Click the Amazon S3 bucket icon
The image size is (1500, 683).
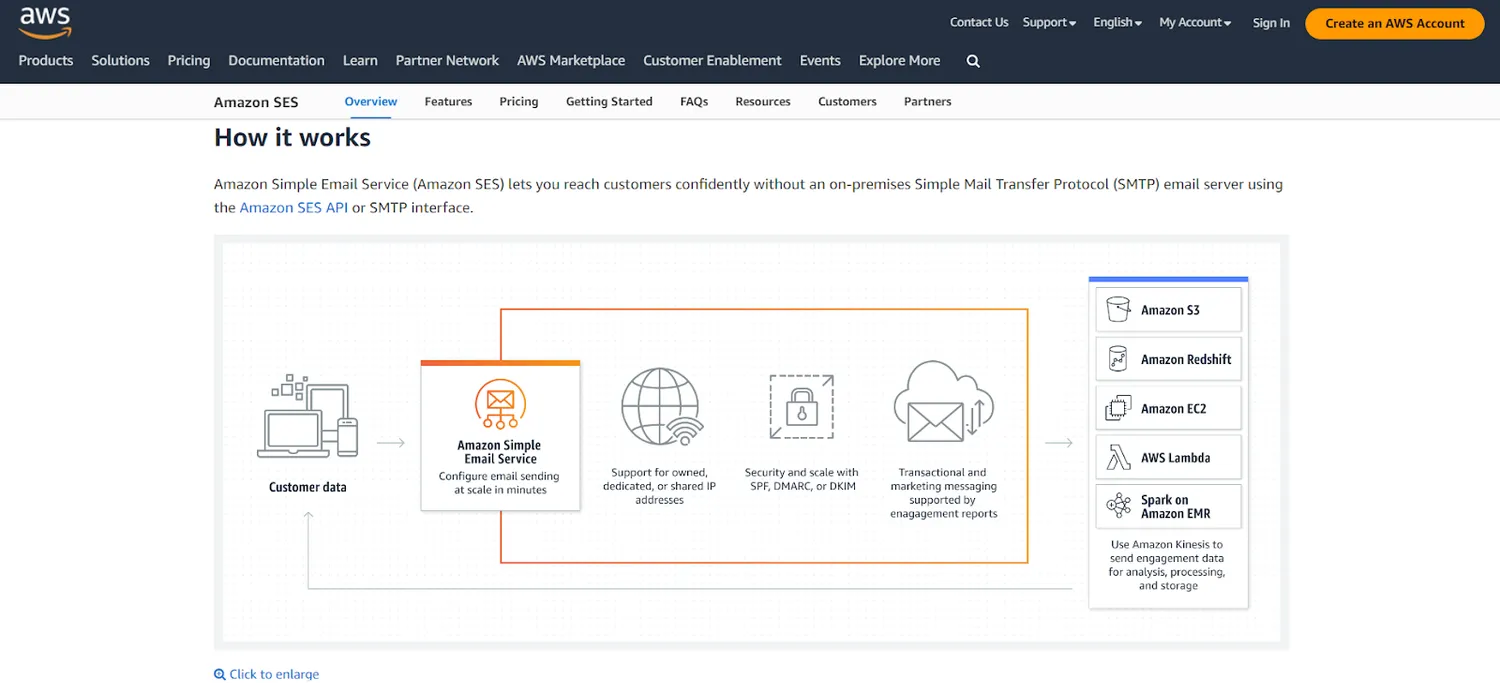[1118, 310]
